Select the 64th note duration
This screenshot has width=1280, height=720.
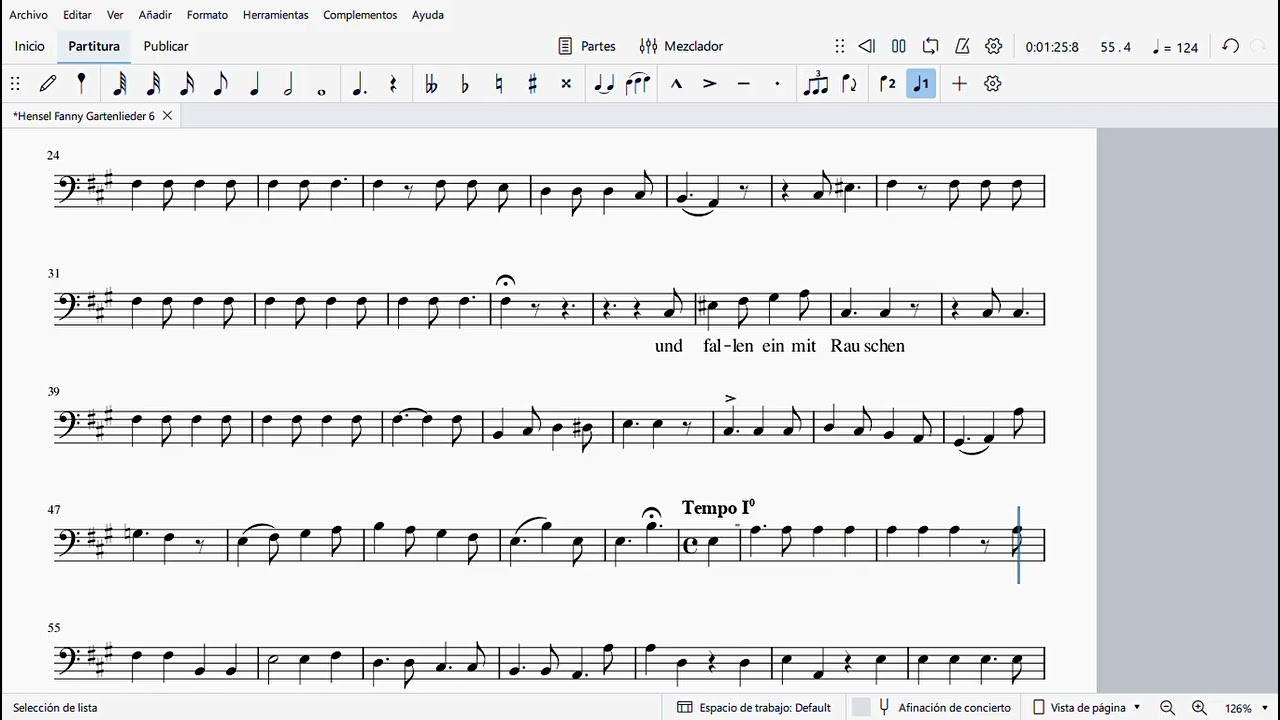point(119,84)
